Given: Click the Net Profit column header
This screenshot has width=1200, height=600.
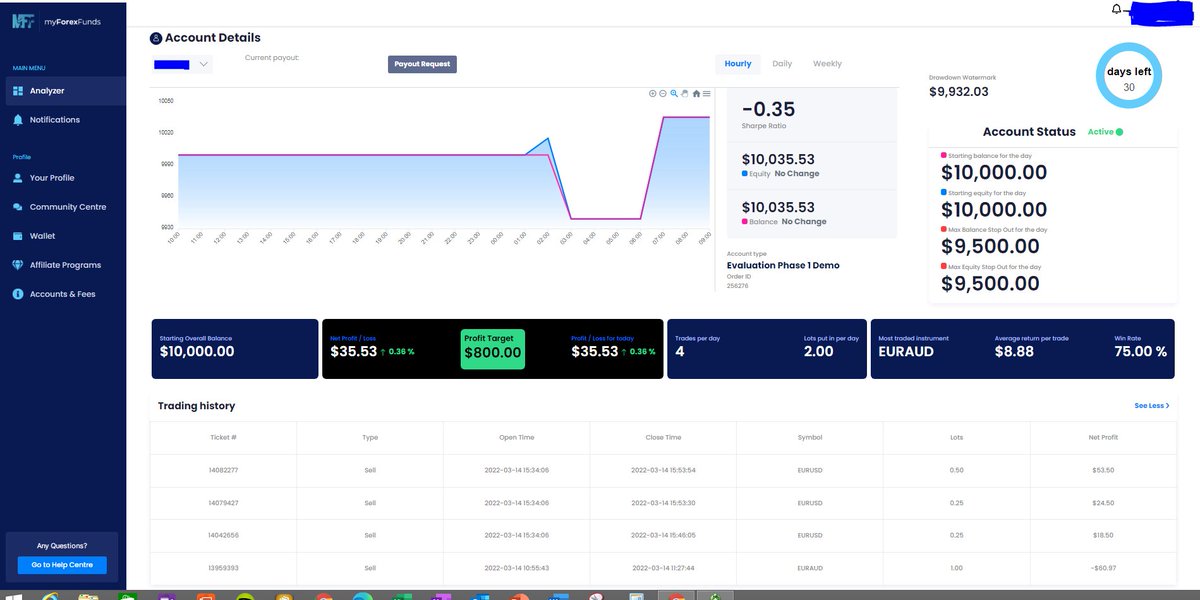Looking at the screenshot, I should (x=1103, y=437).
